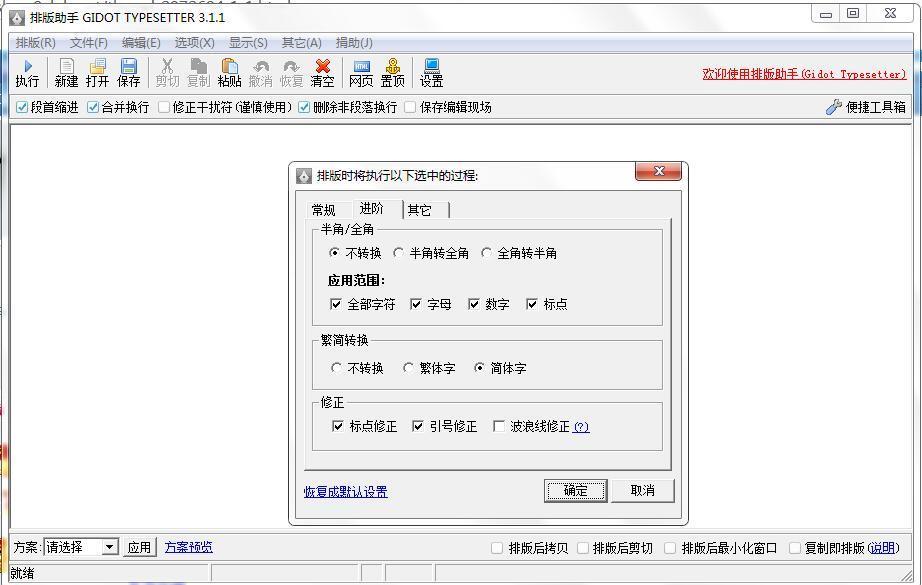Viewport: 922px width, 585px height.
Task: Open the 方案预览 link
Action: 189,547
